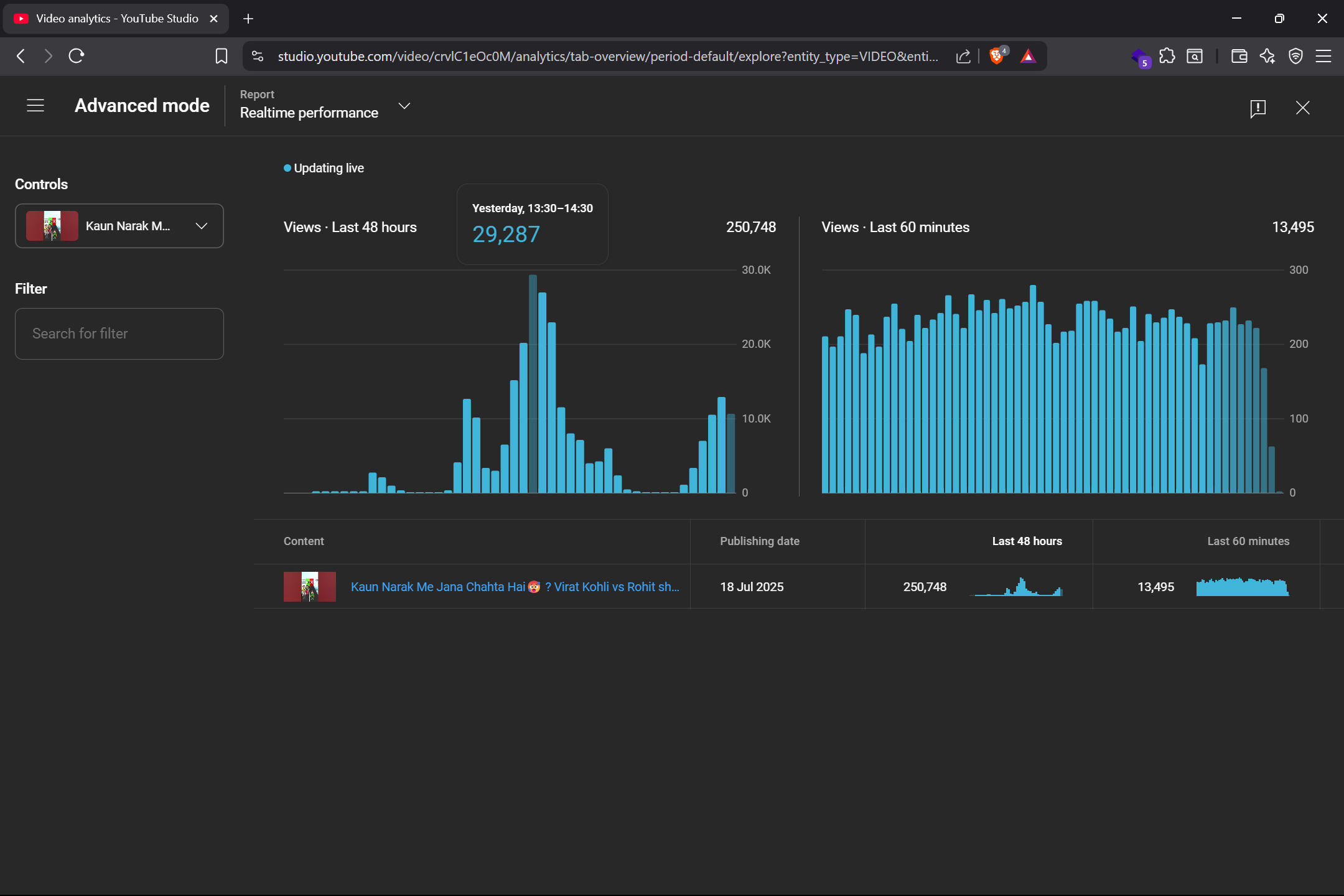Click the send feedback icon
The width and height of the screenshot is (1344, 896).
pyautogui.click(x=1258, y=108)
